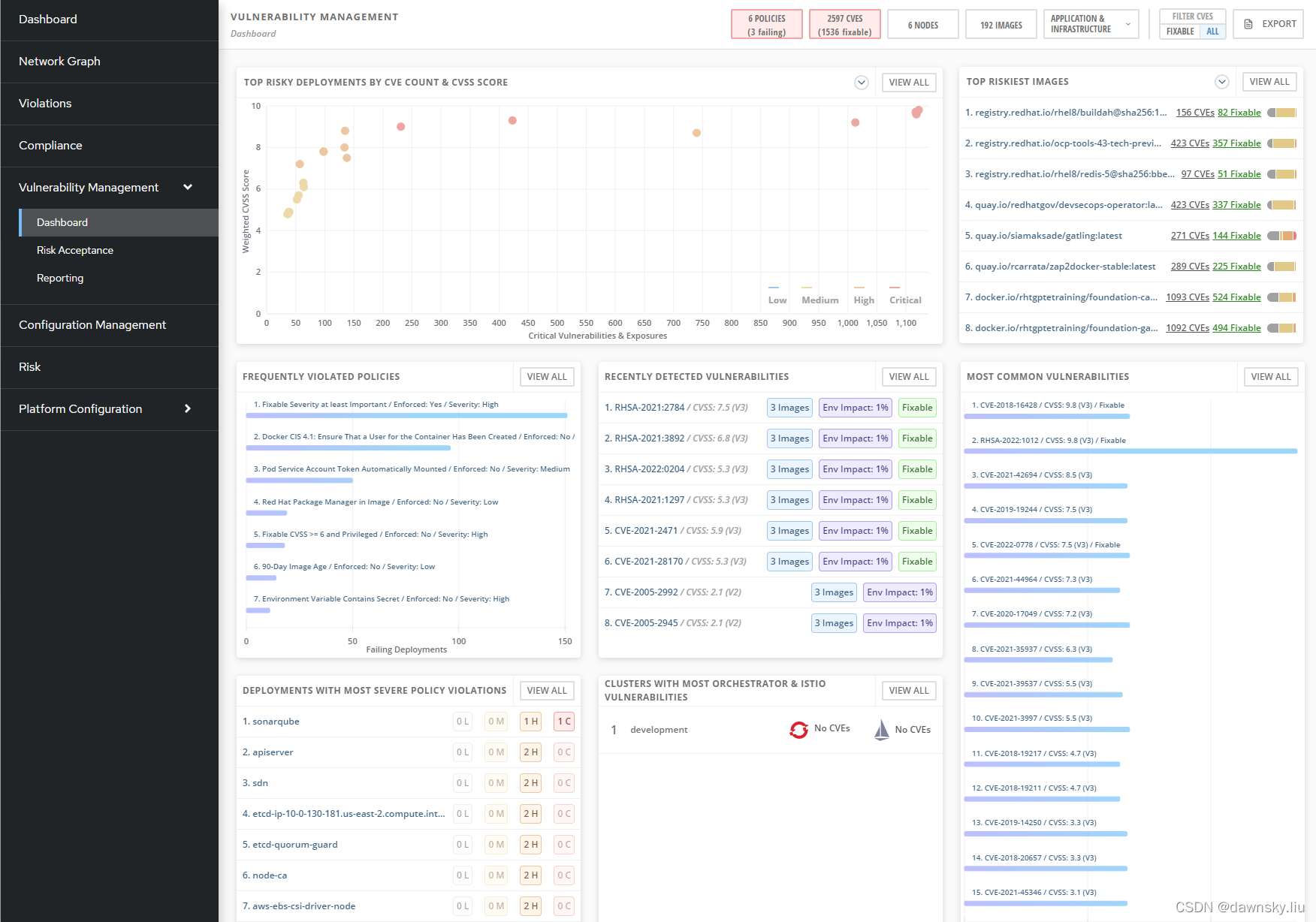View all deployments with severe policy violations

[547, 691]
